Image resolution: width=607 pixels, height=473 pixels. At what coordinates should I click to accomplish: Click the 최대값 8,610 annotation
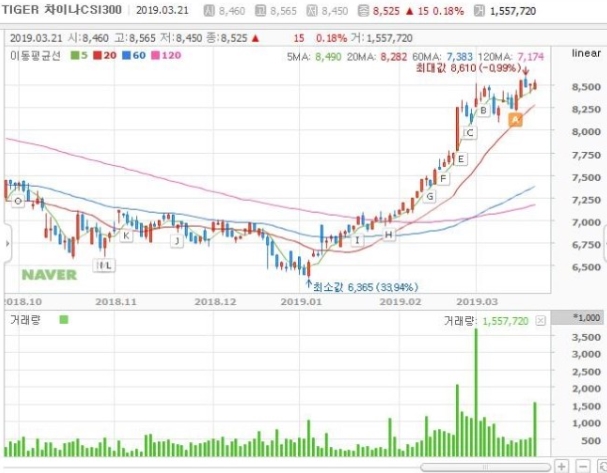pyautogui.click(x=468, y=69)
